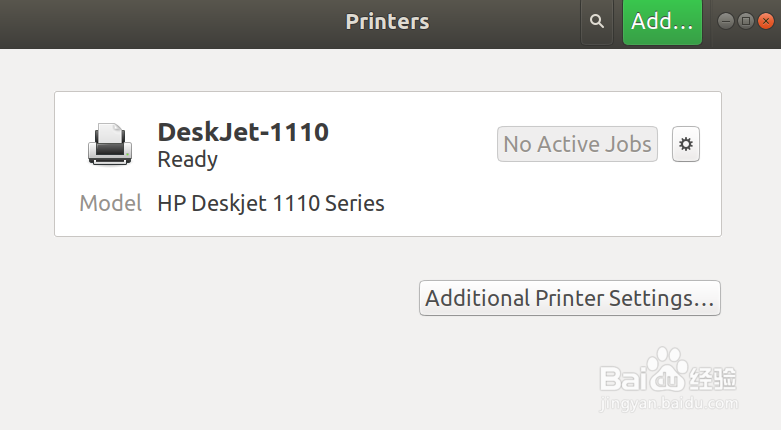Screen dimensions: 781x430
Task: Click the Ready status text
Action: tap(188, 160)
